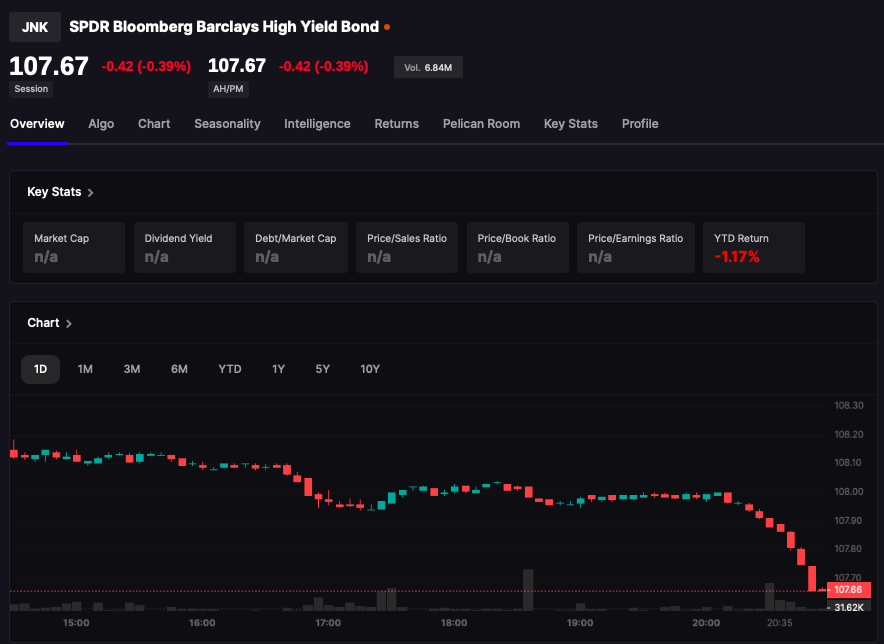
Task: Open the Pelican Room tab
Action: [x=481, y=124]
